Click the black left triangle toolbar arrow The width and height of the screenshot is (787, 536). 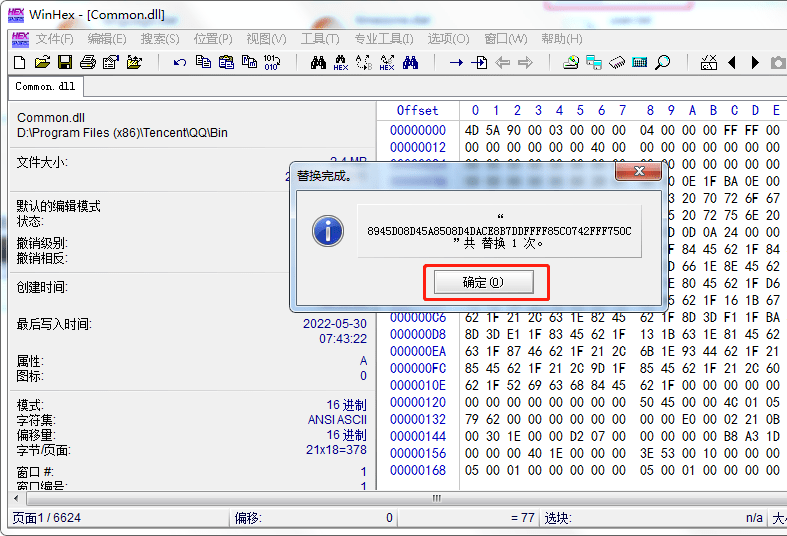(x=732, y=63)
